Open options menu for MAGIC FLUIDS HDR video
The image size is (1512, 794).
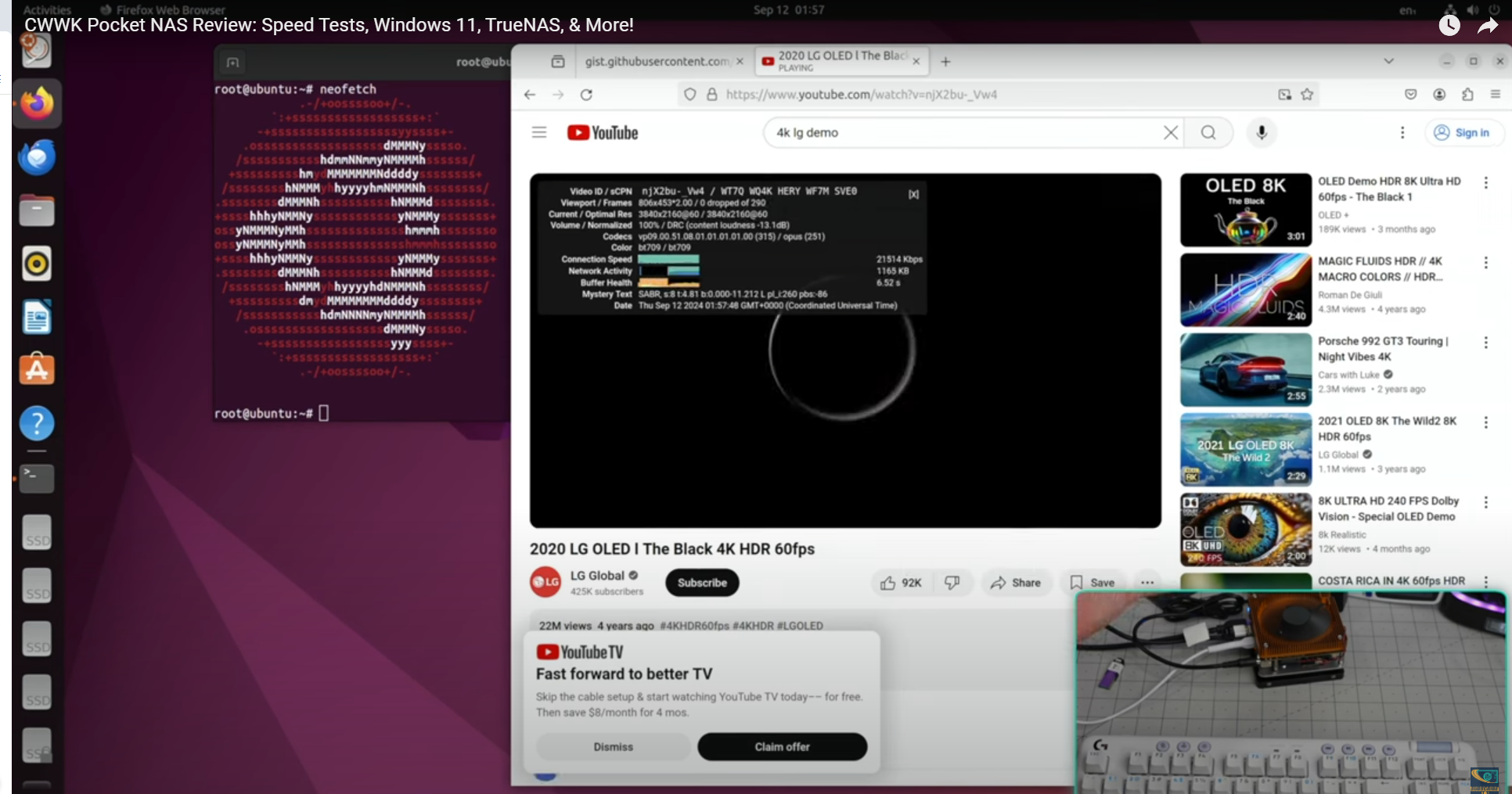(x=1486, y=263)
